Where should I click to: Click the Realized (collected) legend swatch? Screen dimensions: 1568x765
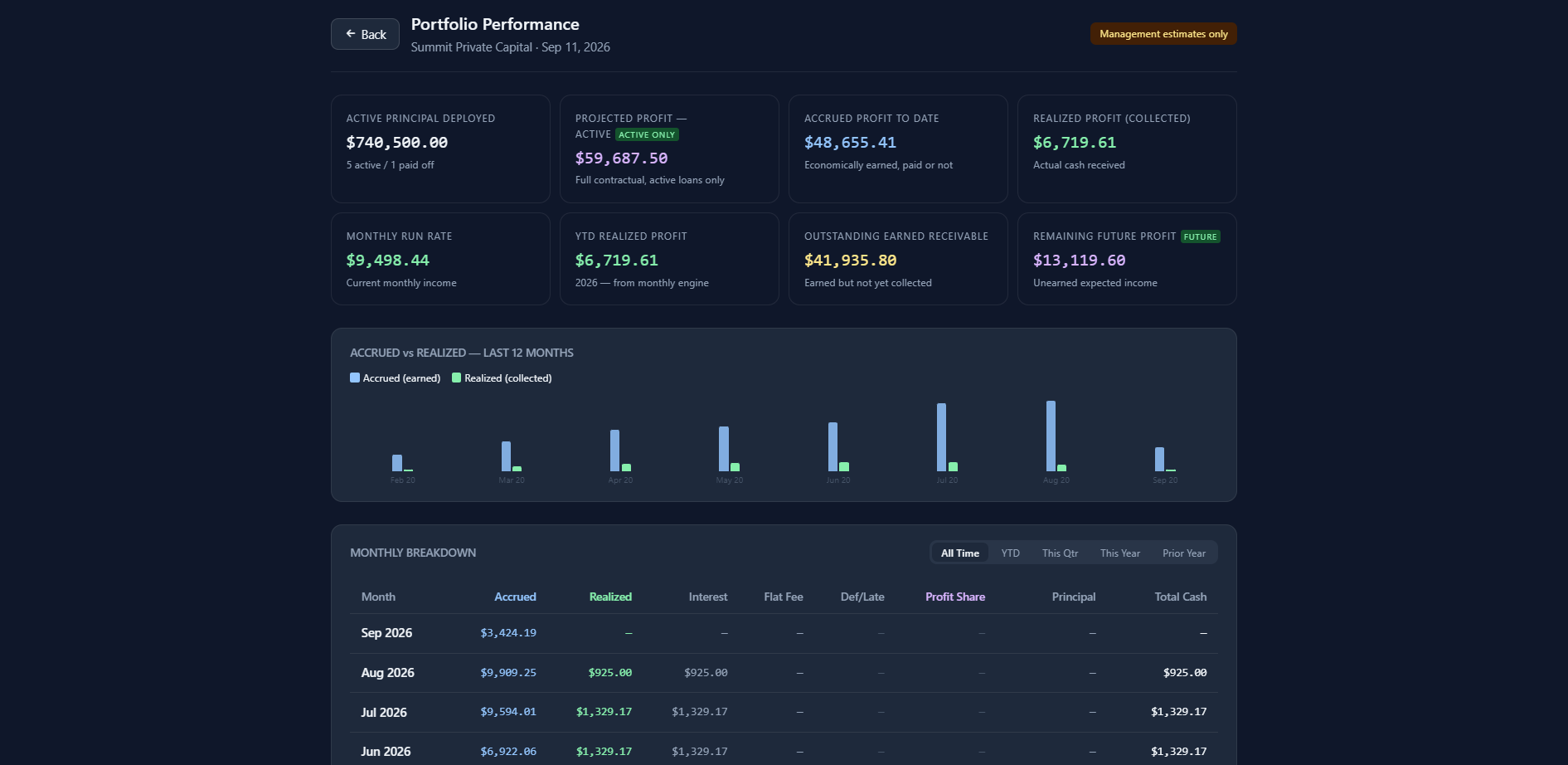456,378
